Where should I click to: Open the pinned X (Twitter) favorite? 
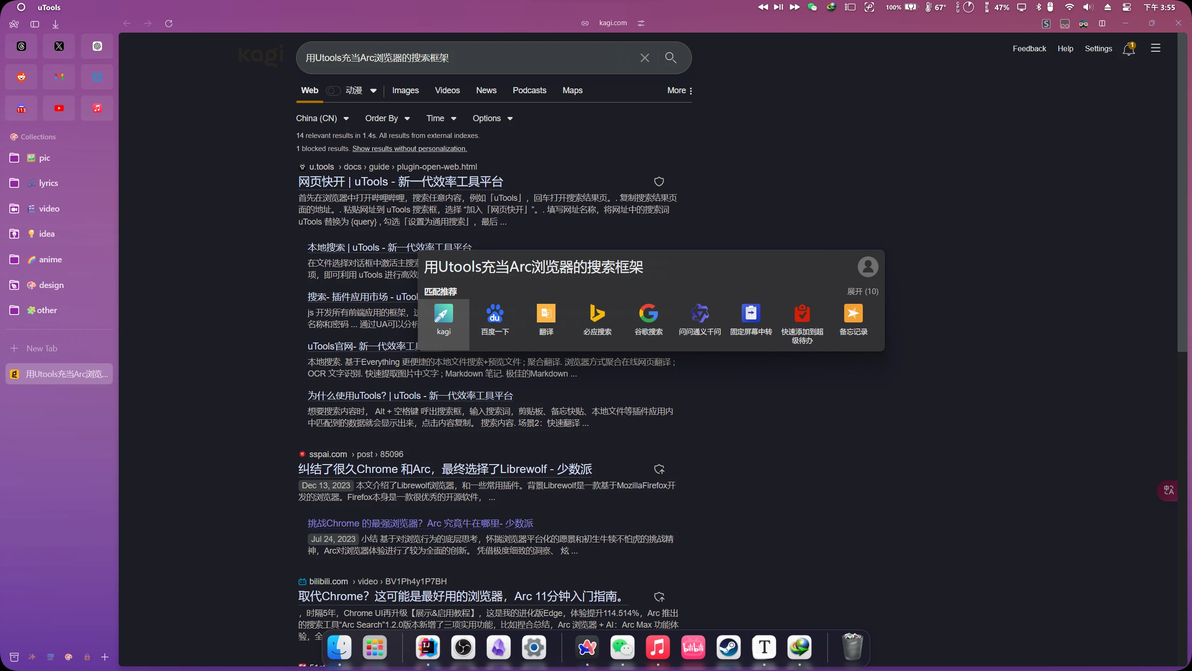coord(59,46)
